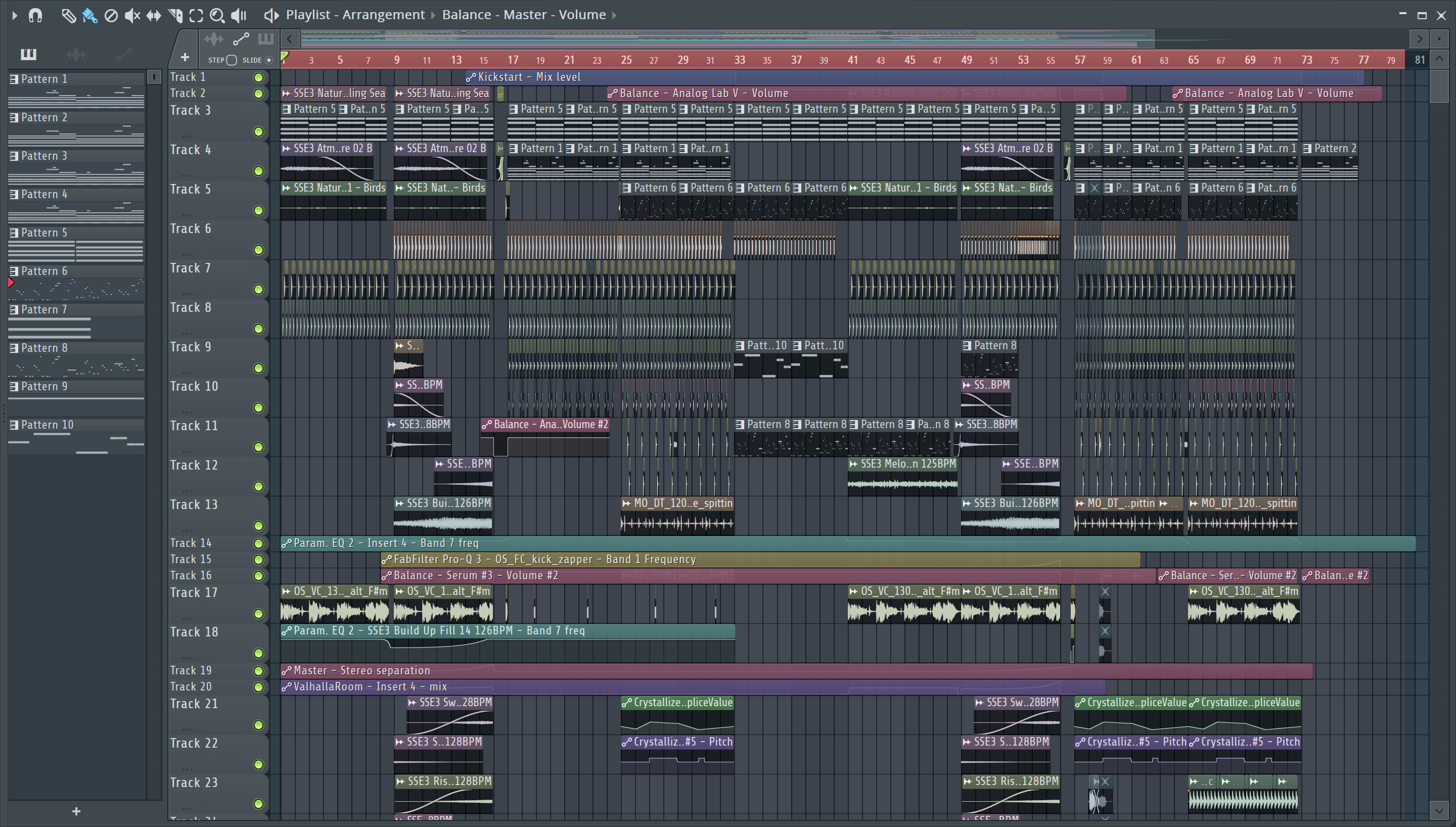
Task: Show audio clips in the picker panel
Action: tap(75, 54)
